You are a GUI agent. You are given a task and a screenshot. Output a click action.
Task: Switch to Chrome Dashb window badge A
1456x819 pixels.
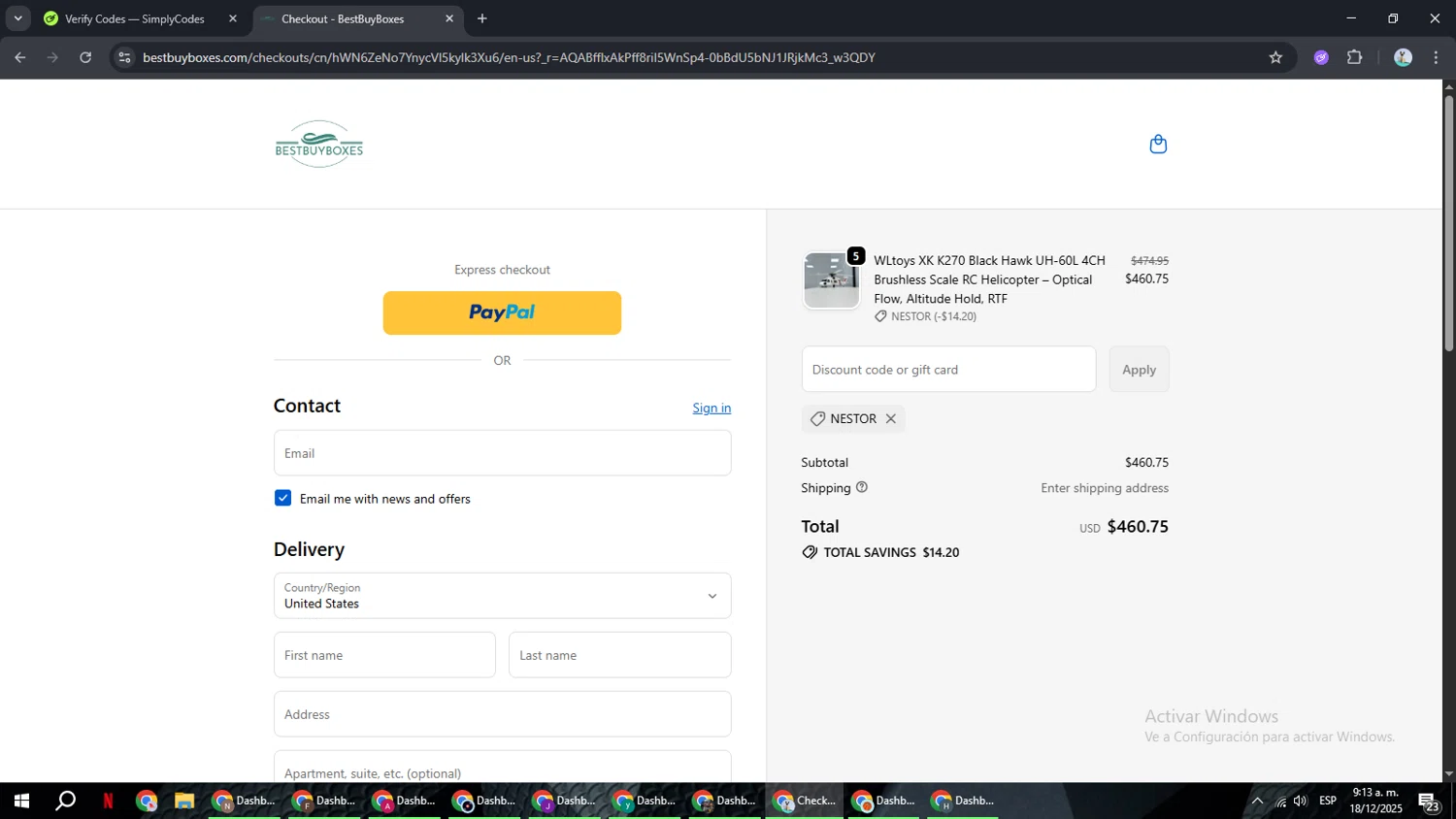(404, 801)
